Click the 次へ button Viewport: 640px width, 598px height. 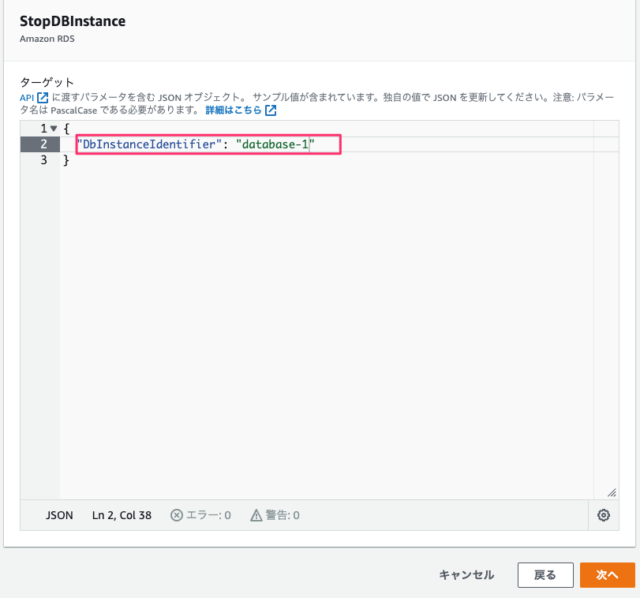(x=607, y=575)
